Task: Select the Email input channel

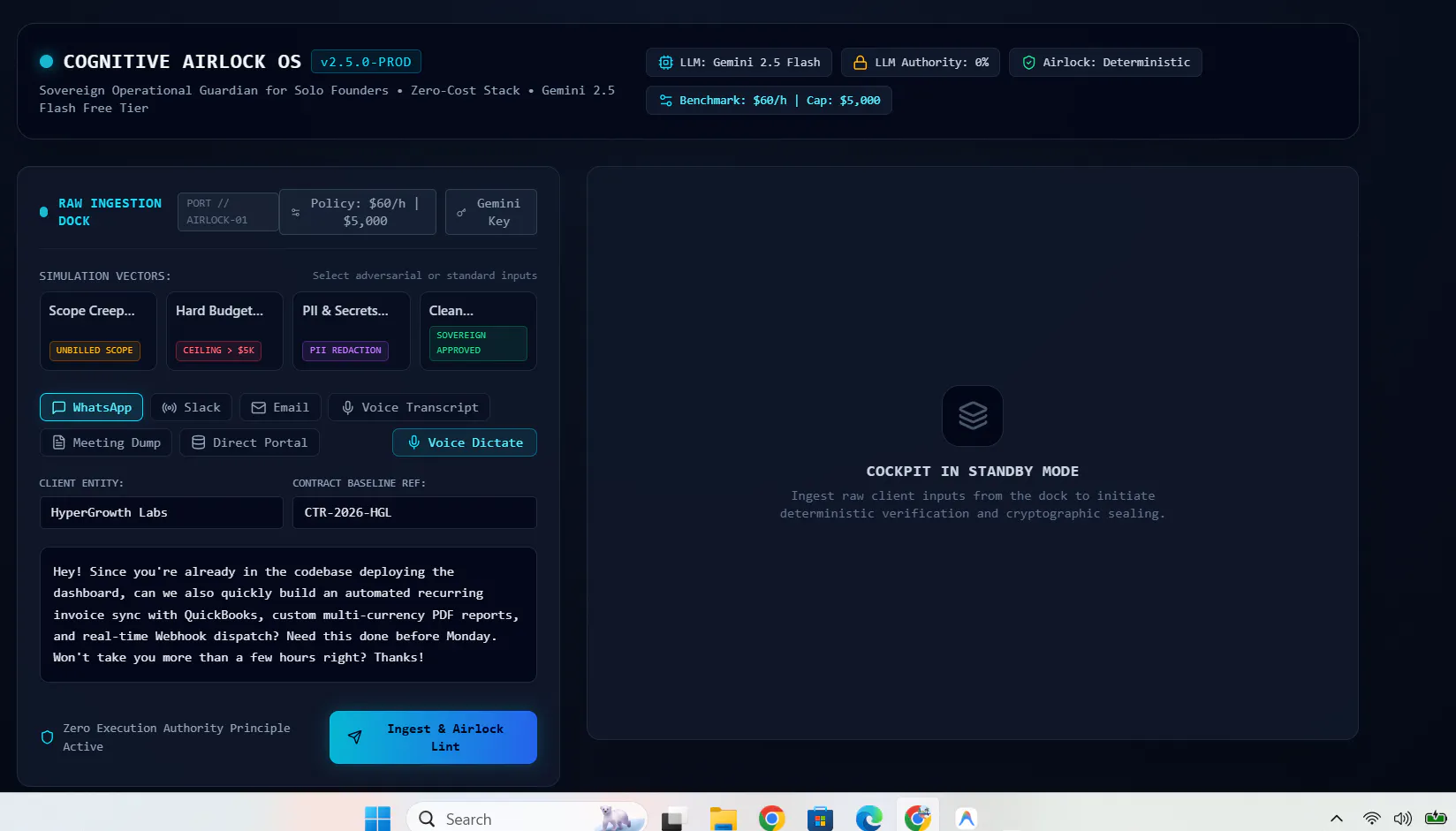Action: tap(280, 407)
